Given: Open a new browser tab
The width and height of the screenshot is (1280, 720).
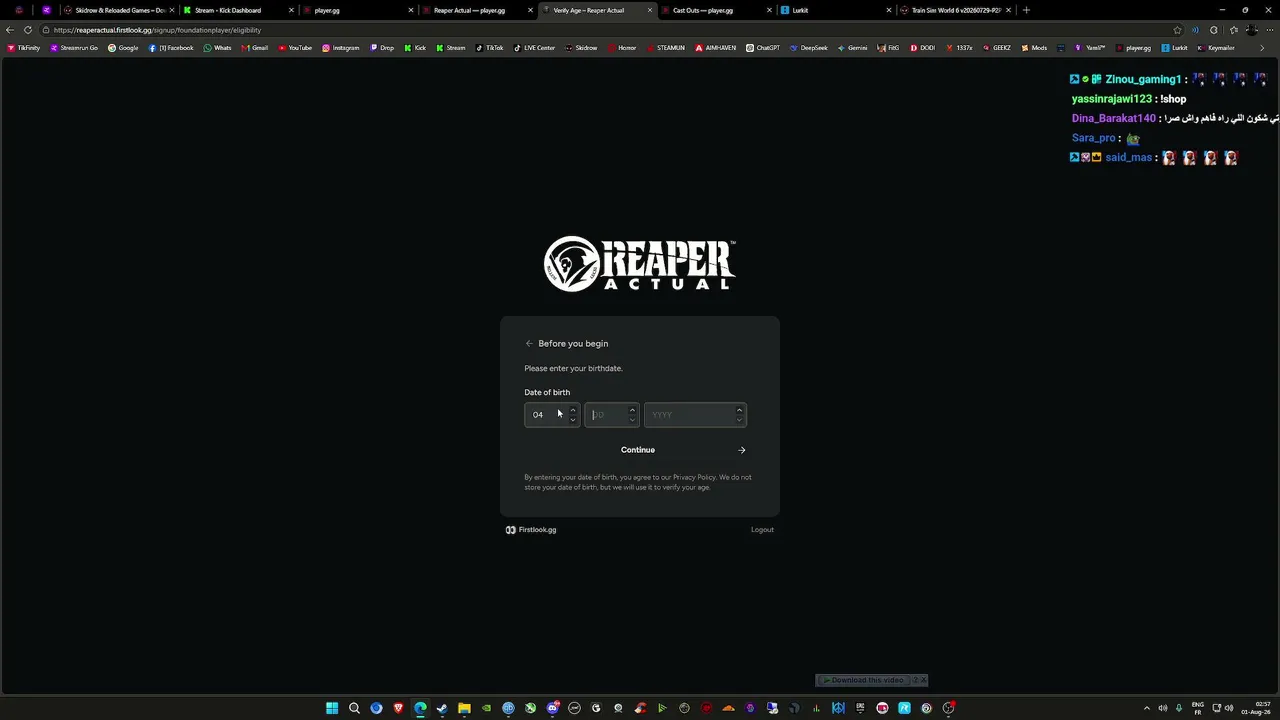Looking at the screenshot, I should (x=1026, y=10).
